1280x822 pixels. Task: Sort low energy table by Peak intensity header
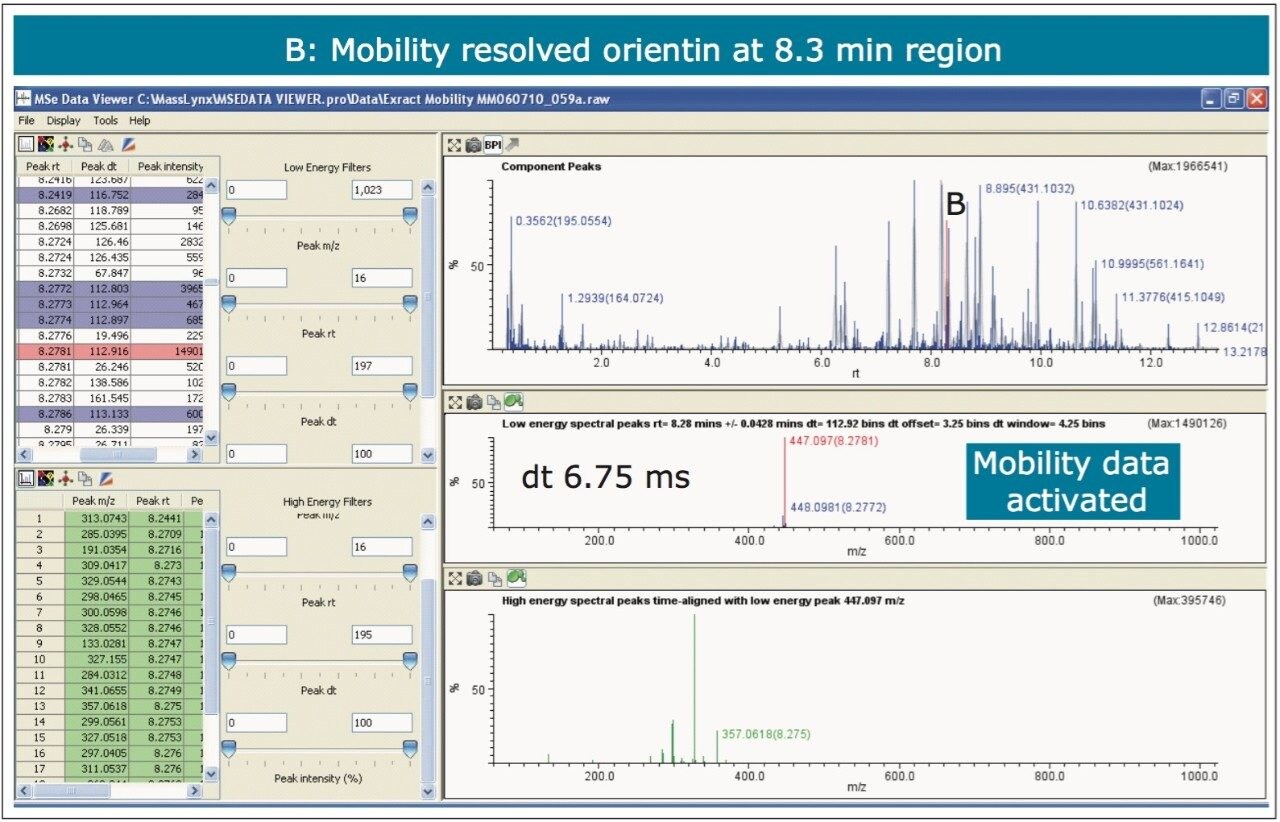(x=169, y=165)
